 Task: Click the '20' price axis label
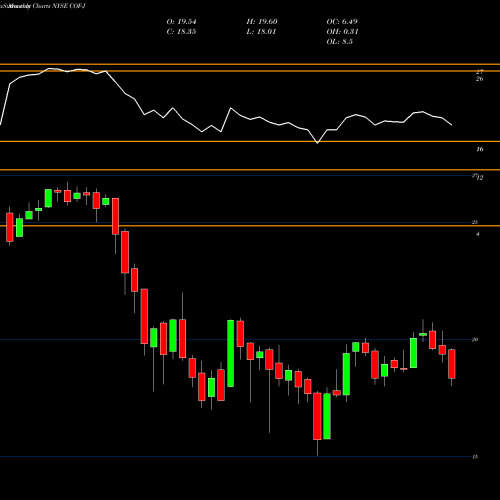(475, 339)
